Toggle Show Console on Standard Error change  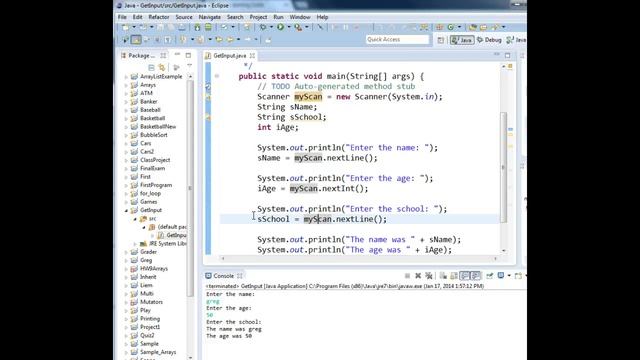click(x=476, y=276)
